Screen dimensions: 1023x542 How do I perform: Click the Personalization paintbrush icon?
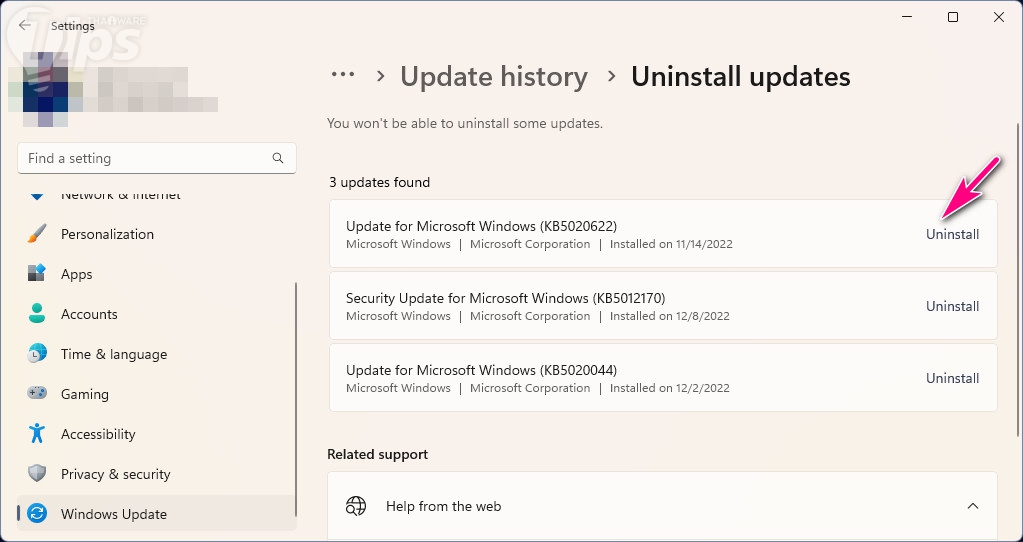37,234
